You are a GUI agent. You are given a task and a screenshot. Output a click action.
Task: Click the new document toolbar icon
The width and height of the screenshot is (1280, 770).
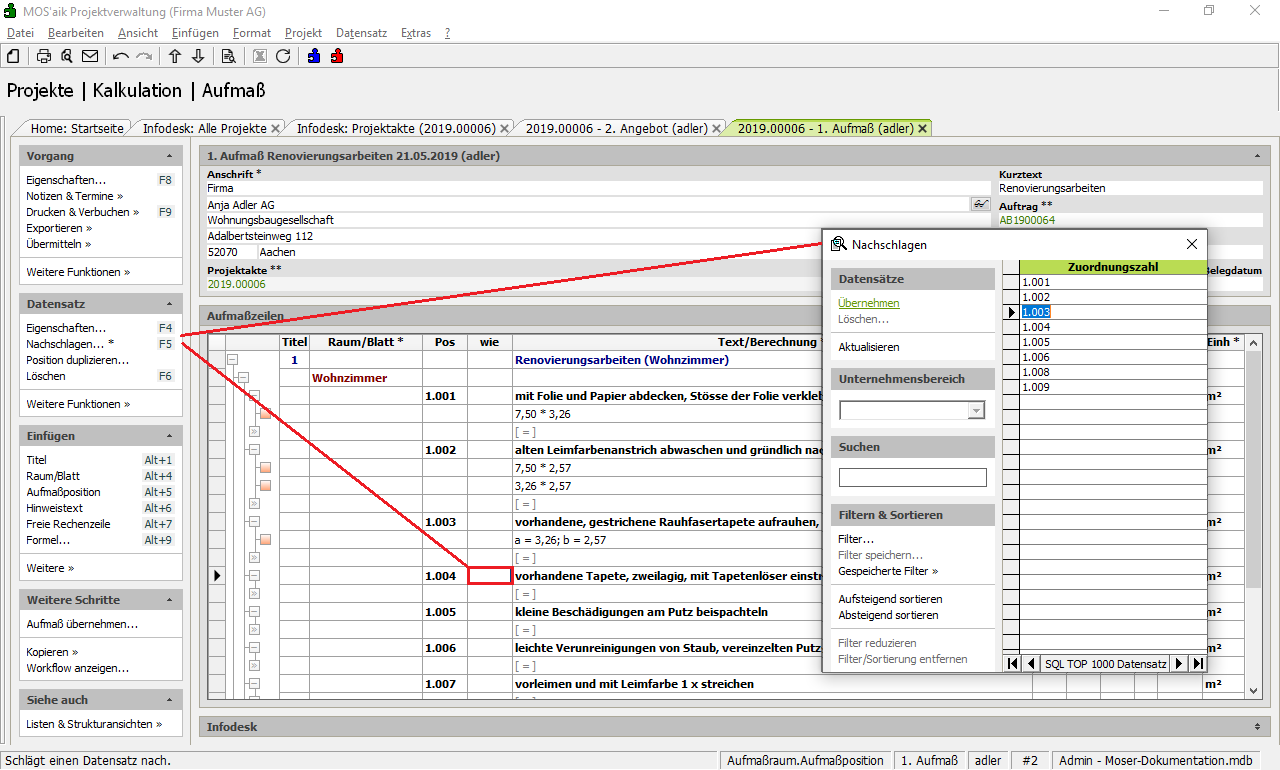pyautogui.click(x=13, y=56)
